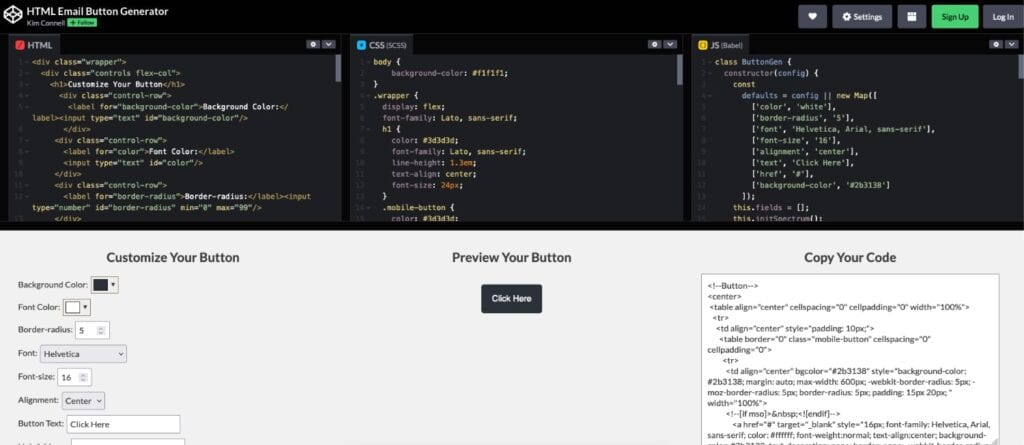Image resolution: width=1024 pixels, height=445 pixels.
Task: Click the JS editor vertical scrollbar
Action: (1021, 67)
